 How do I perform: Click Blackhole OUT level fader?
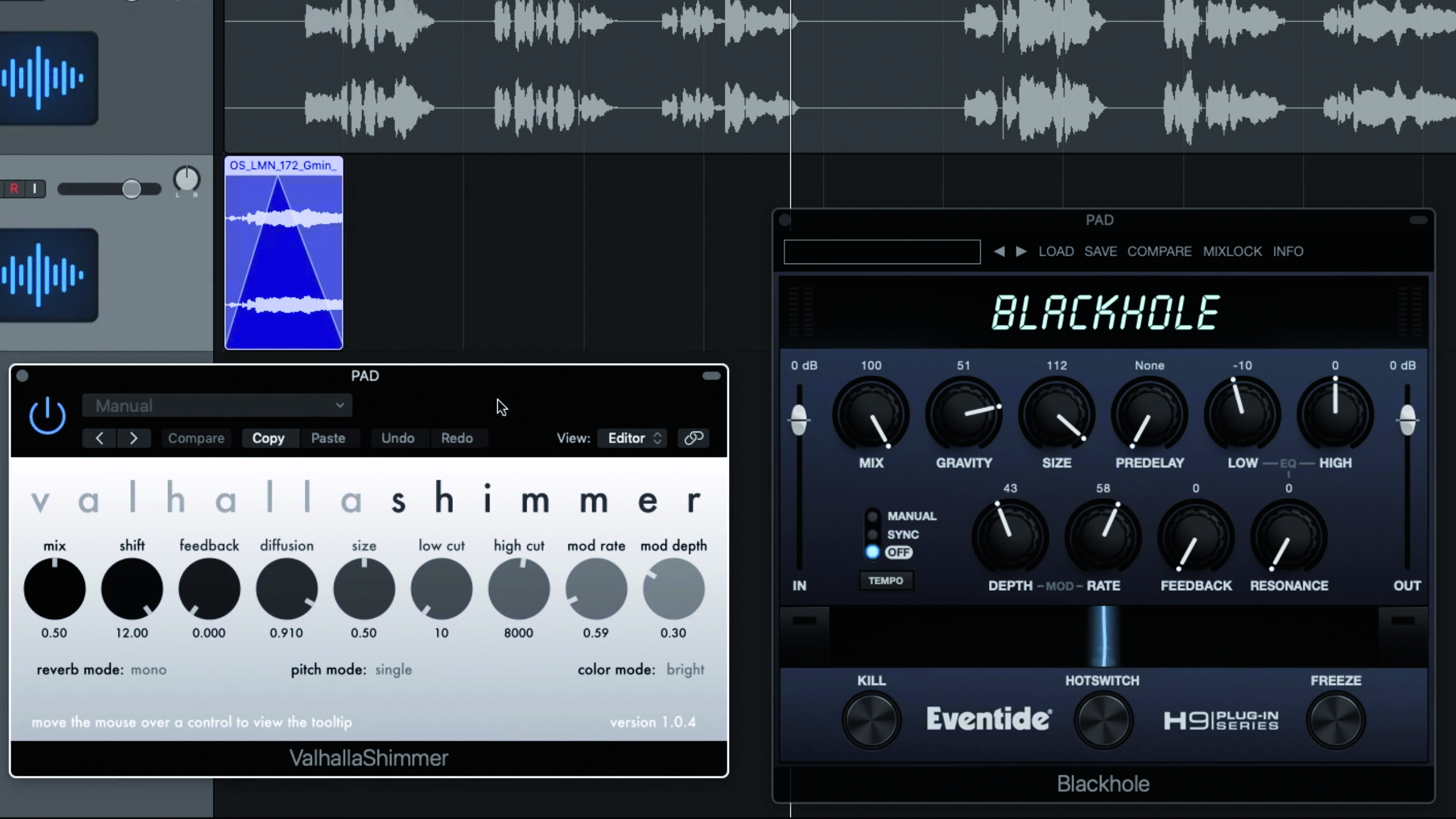1408,420
